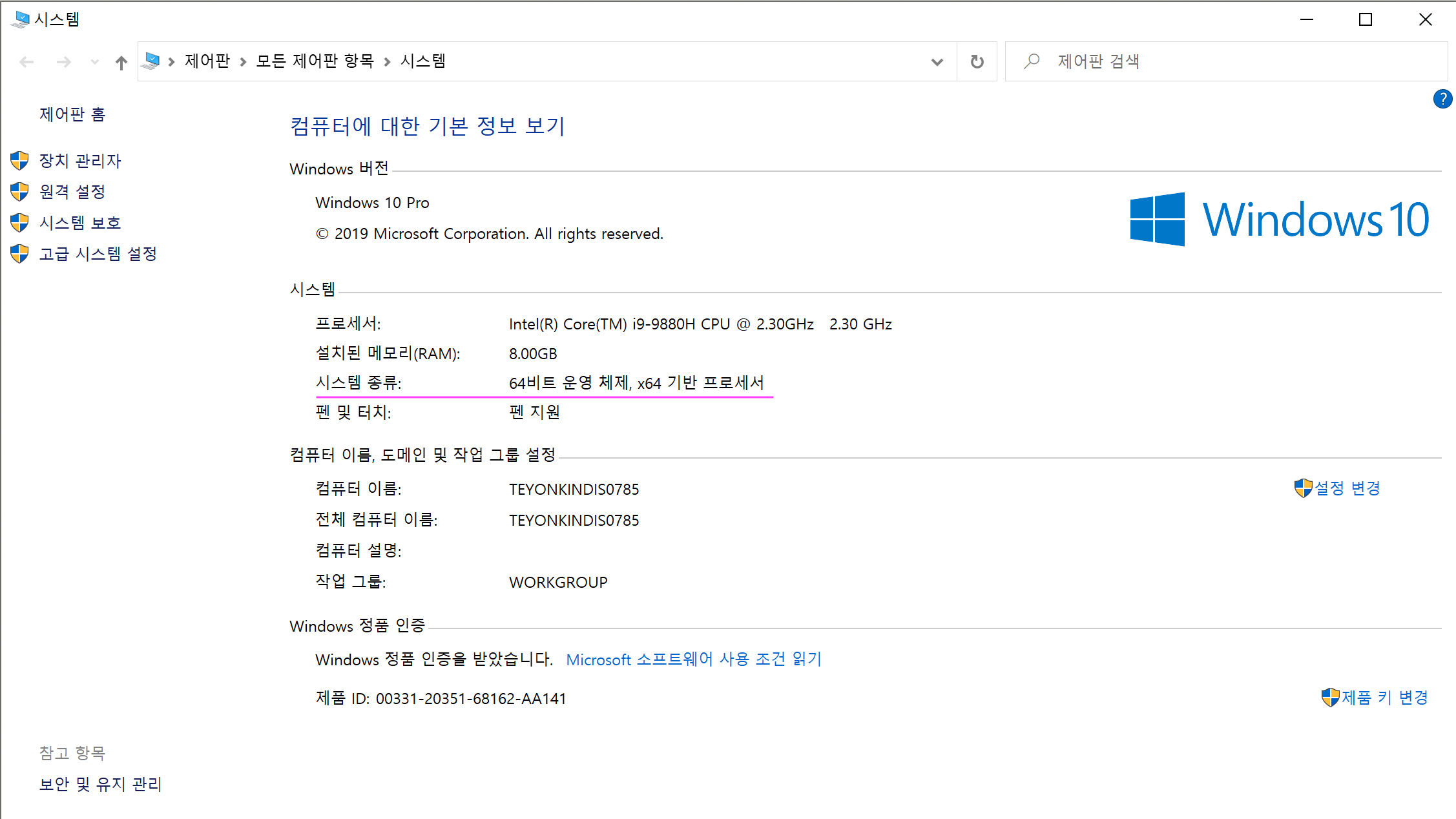Open help with the question mark icon
This screenshot has width=1456, height=819.
coord(1442,99)
